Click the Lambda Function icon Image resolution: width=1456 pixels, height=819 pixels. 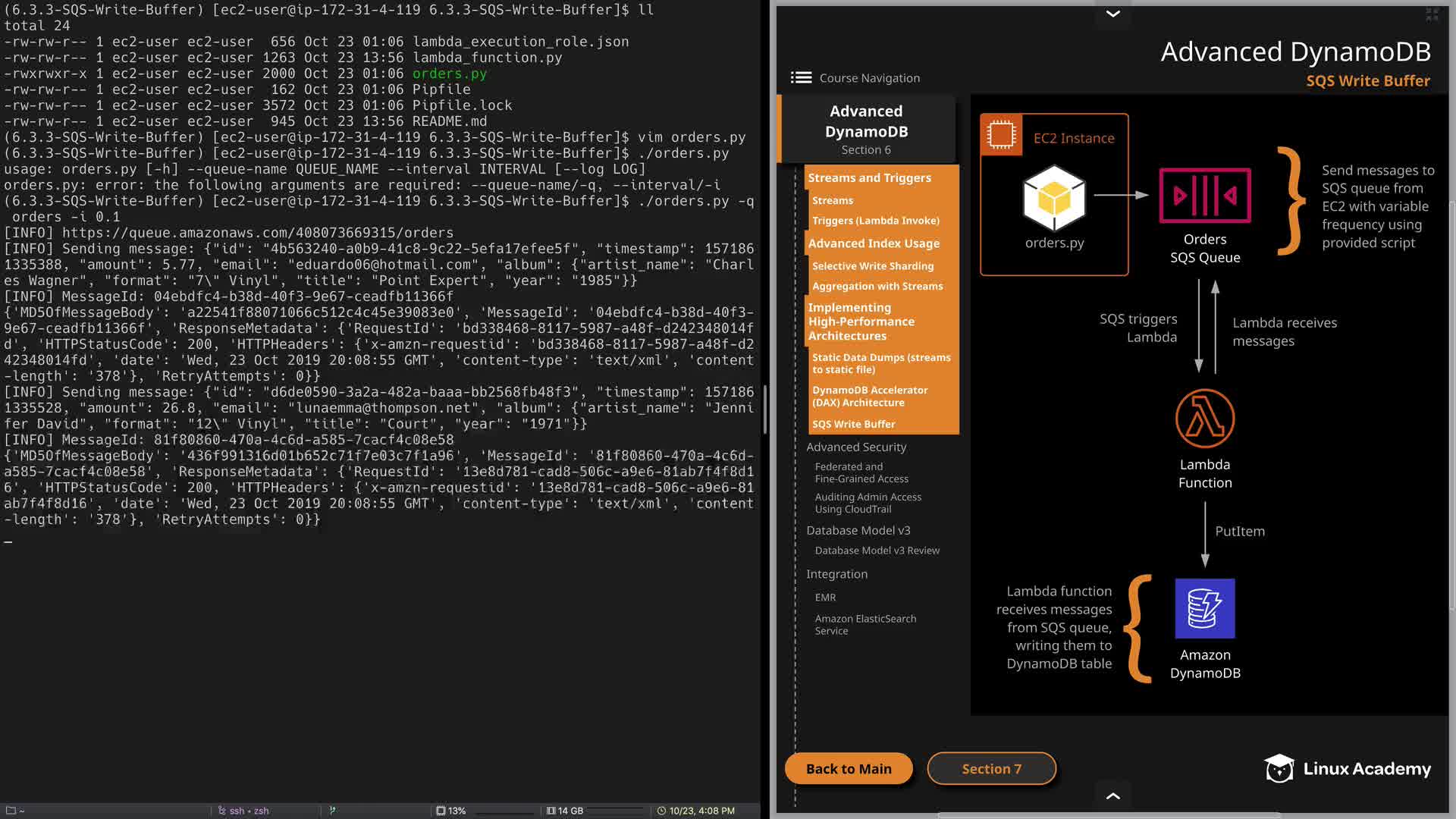pyautogui.click(x=1204, y=419)
